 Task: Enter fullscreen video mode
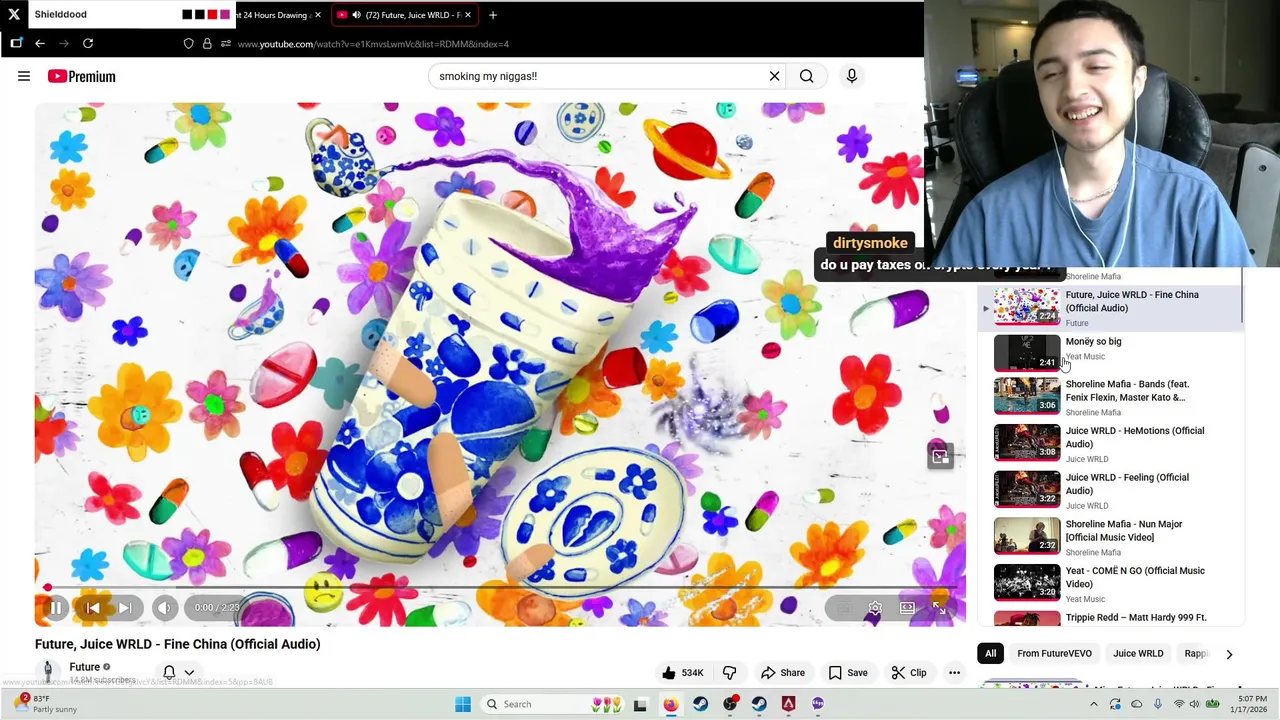(x=939, y=607)
